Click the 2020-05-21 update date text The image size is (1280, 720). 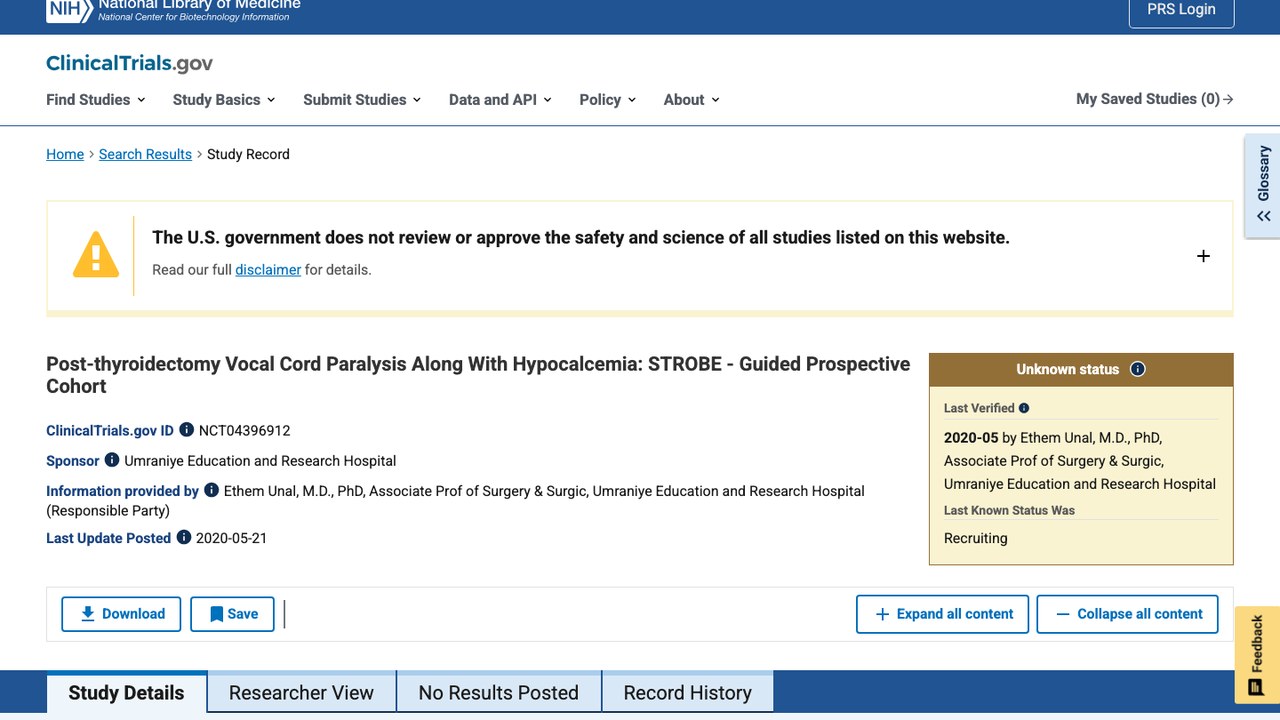click(232, 538)
